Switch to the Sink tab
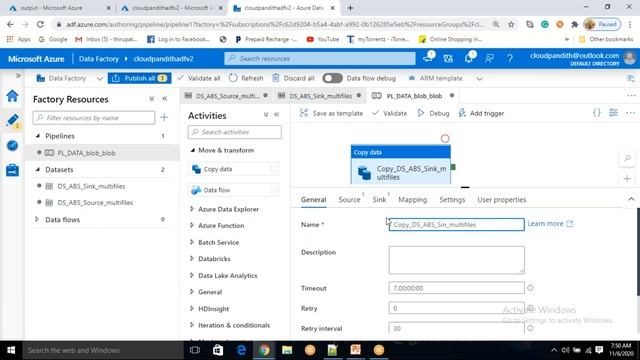The width and height of the screenshot is (640, 360). tap(379, 200)
